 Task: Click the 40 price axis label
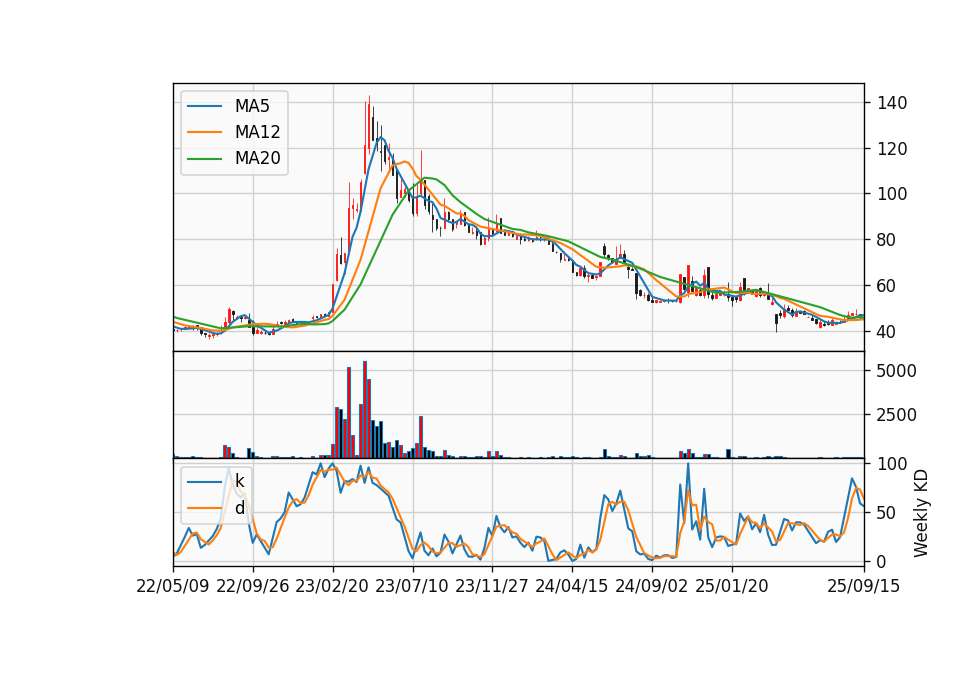(887, 332)
